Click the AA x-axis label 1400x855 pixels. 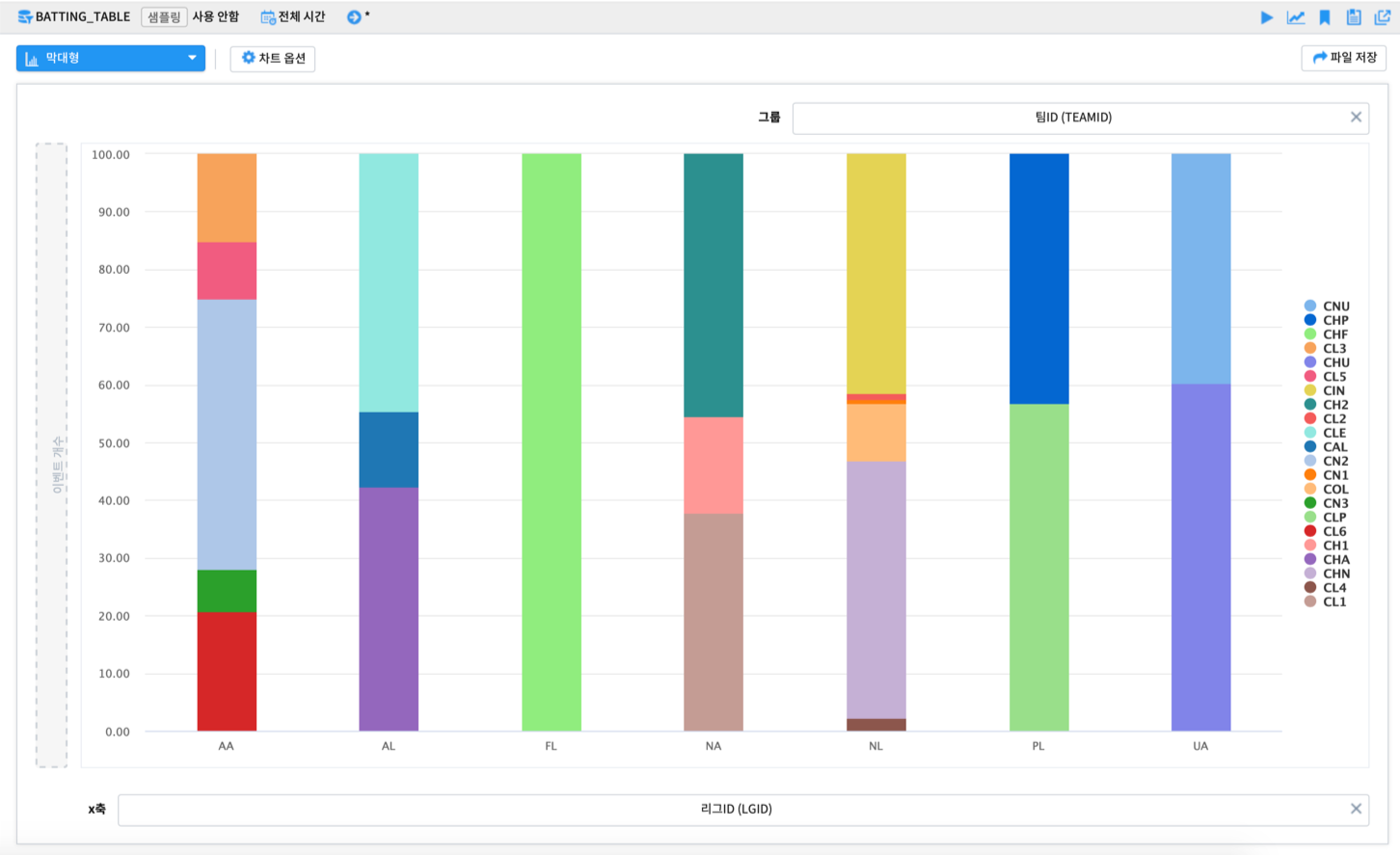pos(227,746)
